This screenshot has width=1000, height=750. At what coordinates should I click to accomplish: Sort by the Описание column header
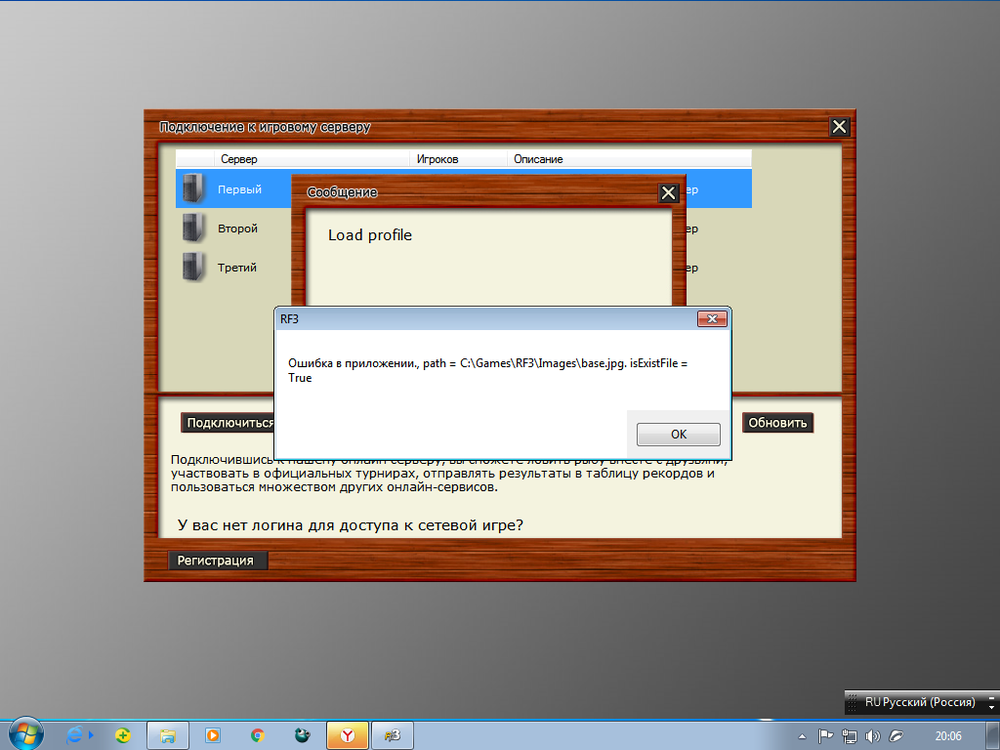538,159
